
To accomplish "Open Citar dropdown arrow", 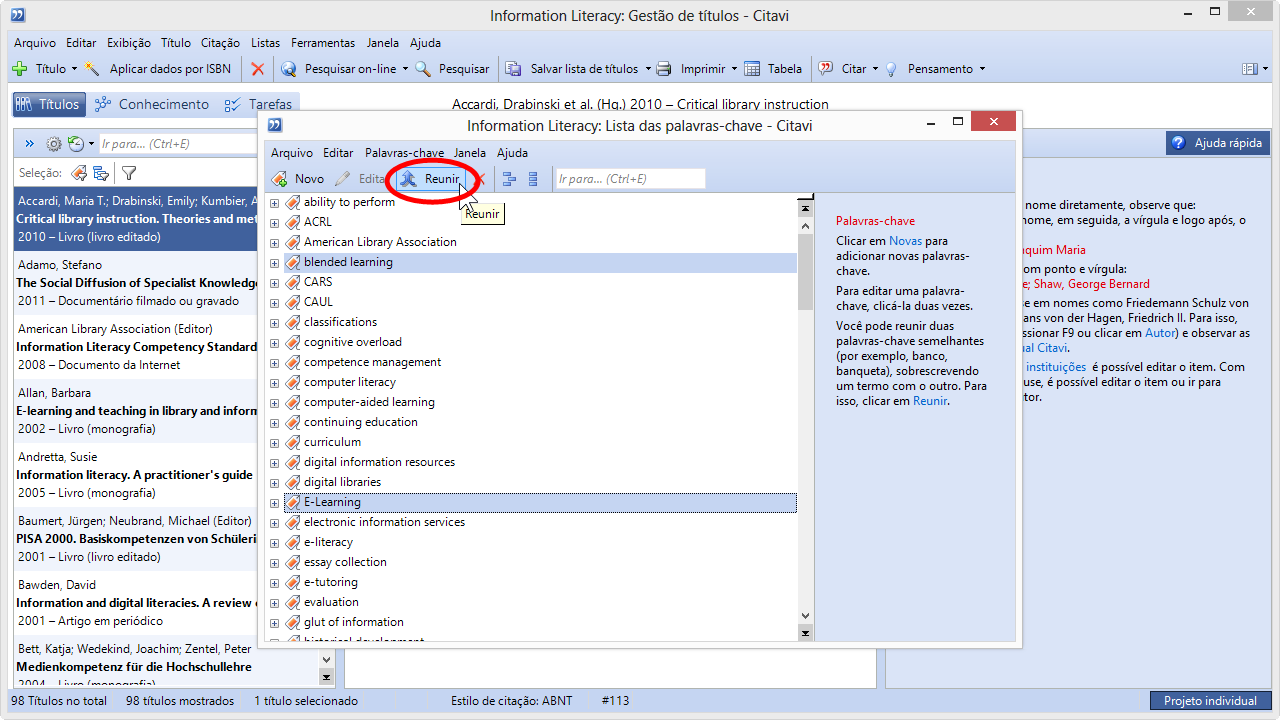I will tap(875, 69).
